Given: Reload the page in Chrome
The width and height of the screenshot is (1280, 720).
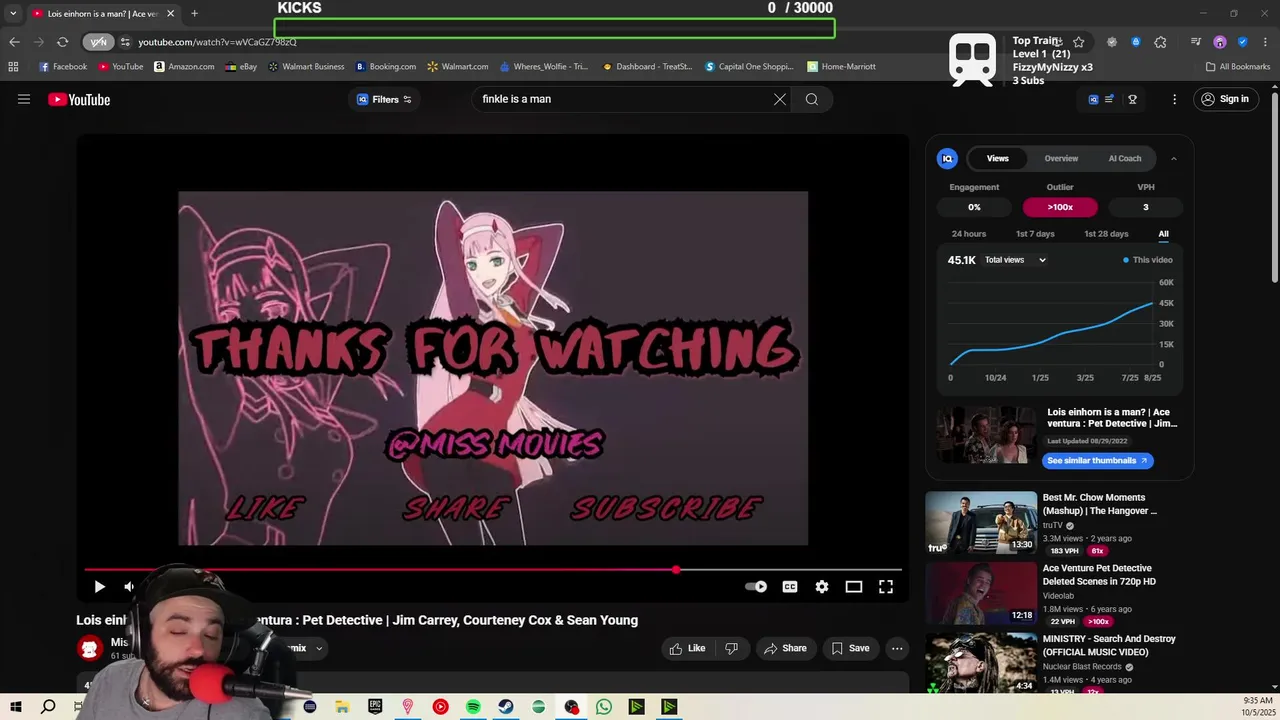Looking at the screenshot, I should (x=62, y=42).
